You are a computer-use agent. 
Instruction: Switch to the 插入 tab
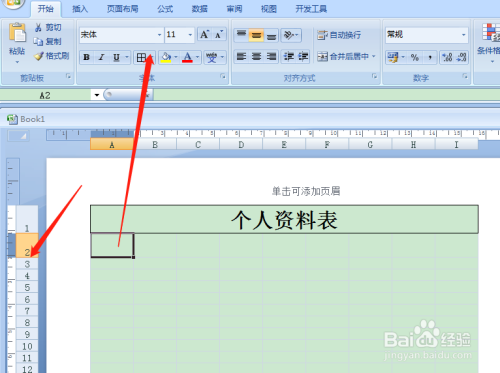(x=80, y=9)
